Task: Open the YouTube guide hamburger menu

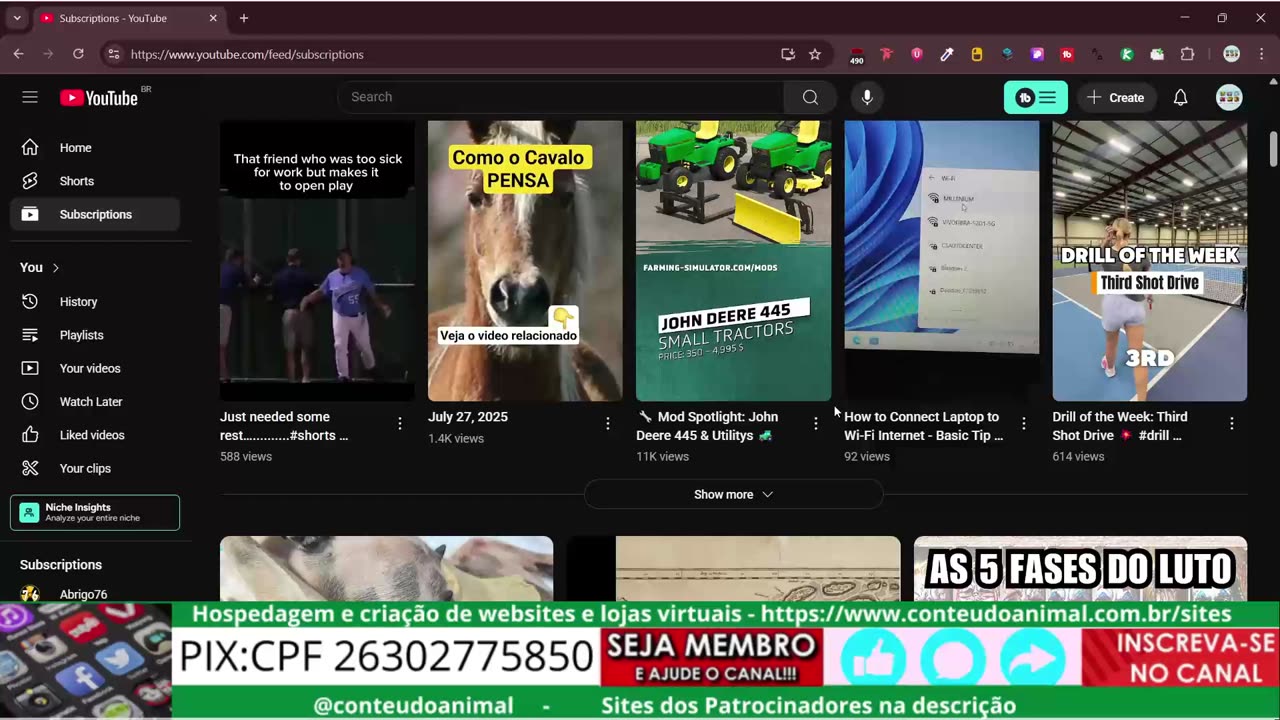Action: (30, 97)
